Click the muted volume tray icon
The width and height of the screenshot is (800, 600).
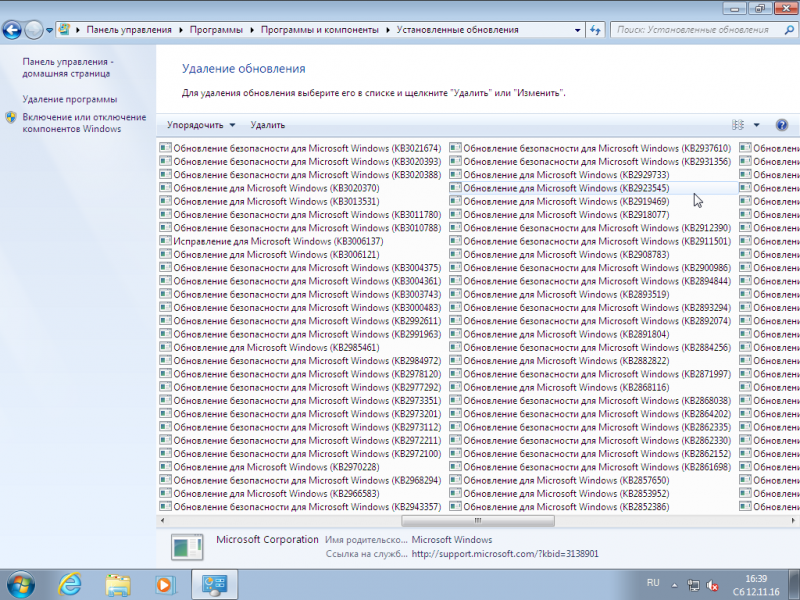coord(712,585)
